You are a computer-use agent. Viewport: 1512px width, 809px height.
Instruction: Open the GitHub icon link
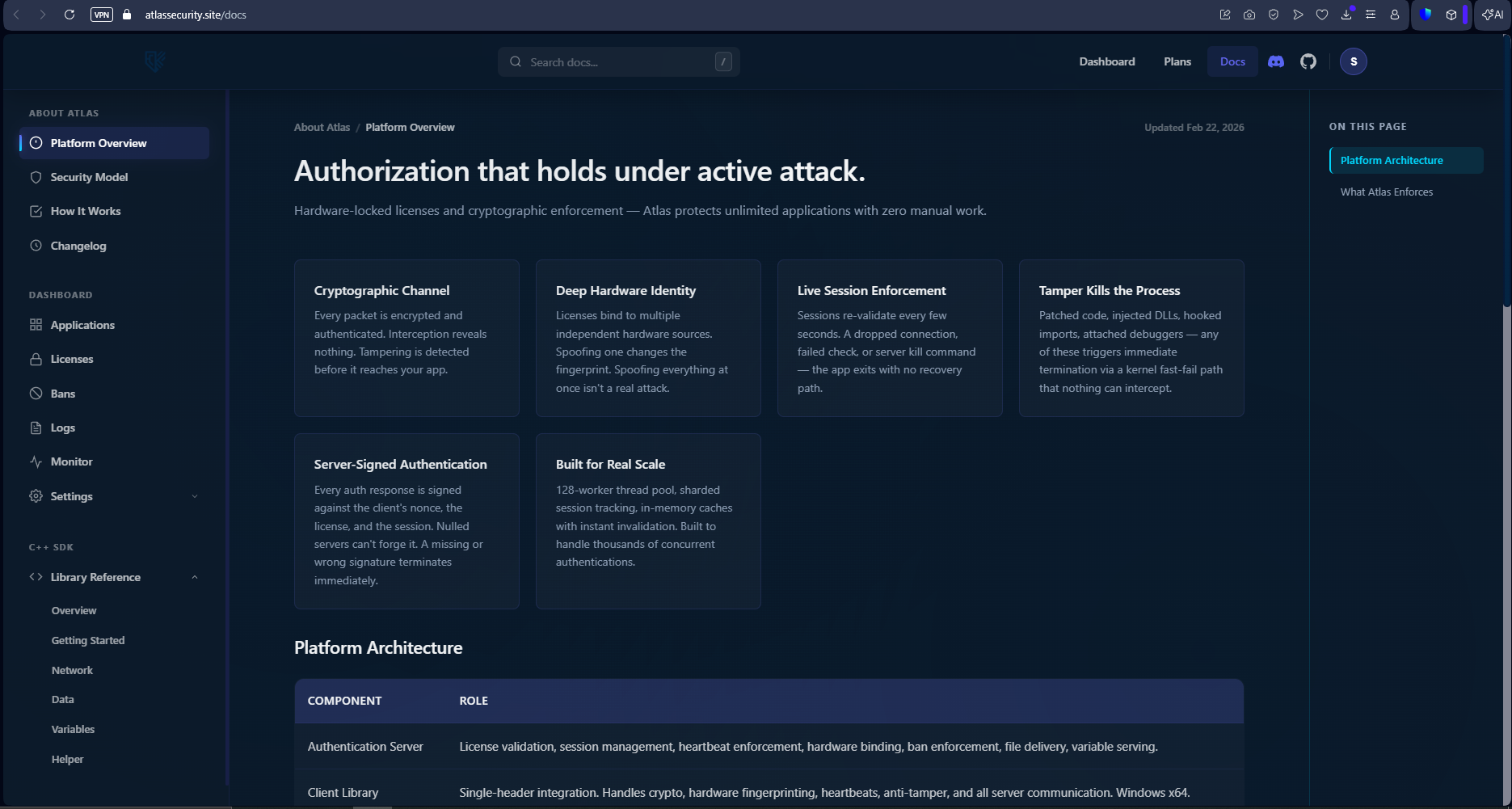[x=1308, y=61]
